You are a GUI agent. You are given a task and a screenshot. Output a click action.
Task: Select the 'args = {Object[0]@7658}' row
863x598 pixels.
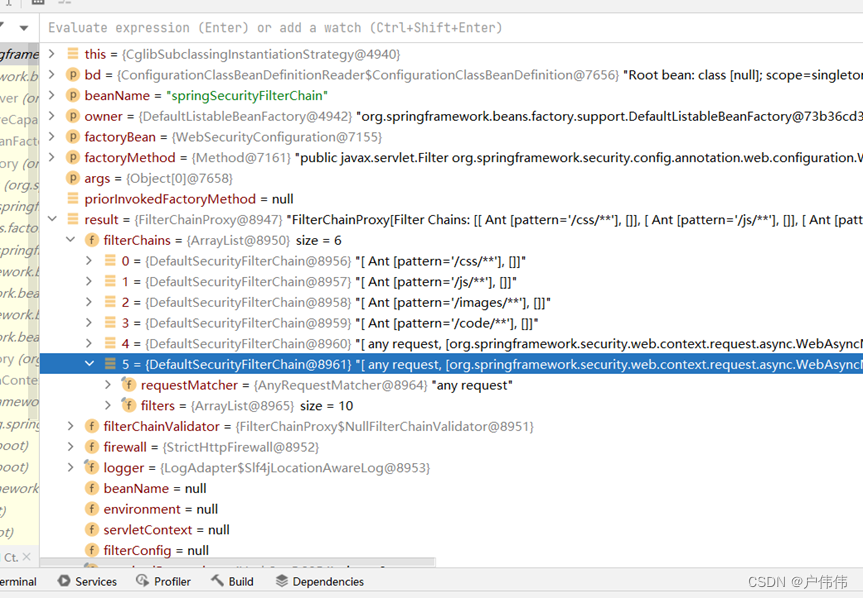[x=451, y=178]
